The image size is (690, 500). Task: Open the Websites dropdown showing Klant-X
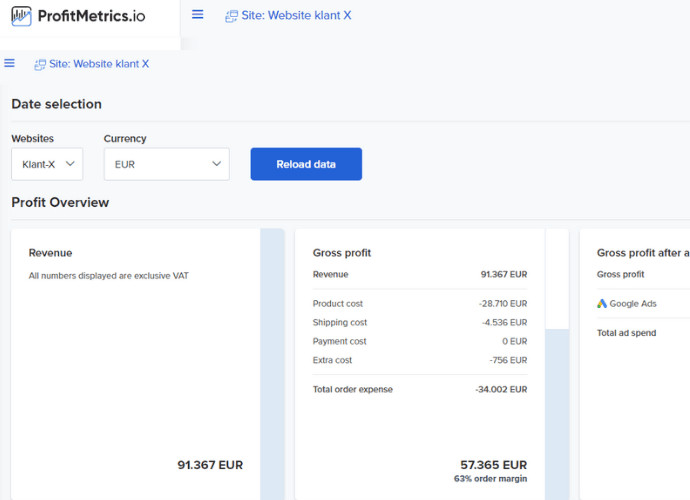[47, 164]
